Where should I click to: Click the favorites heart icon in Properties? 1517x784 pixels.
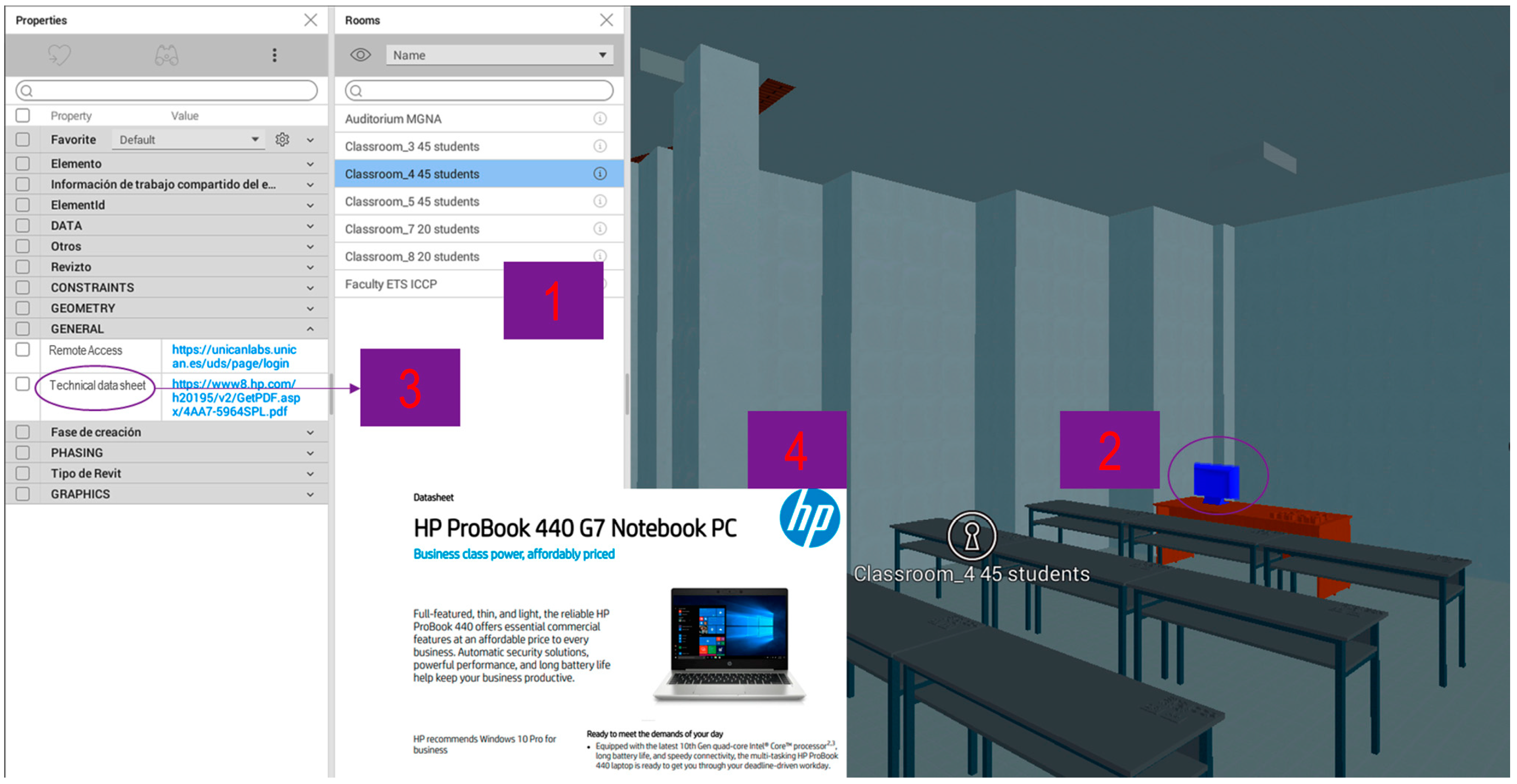[x=59, y=55]
